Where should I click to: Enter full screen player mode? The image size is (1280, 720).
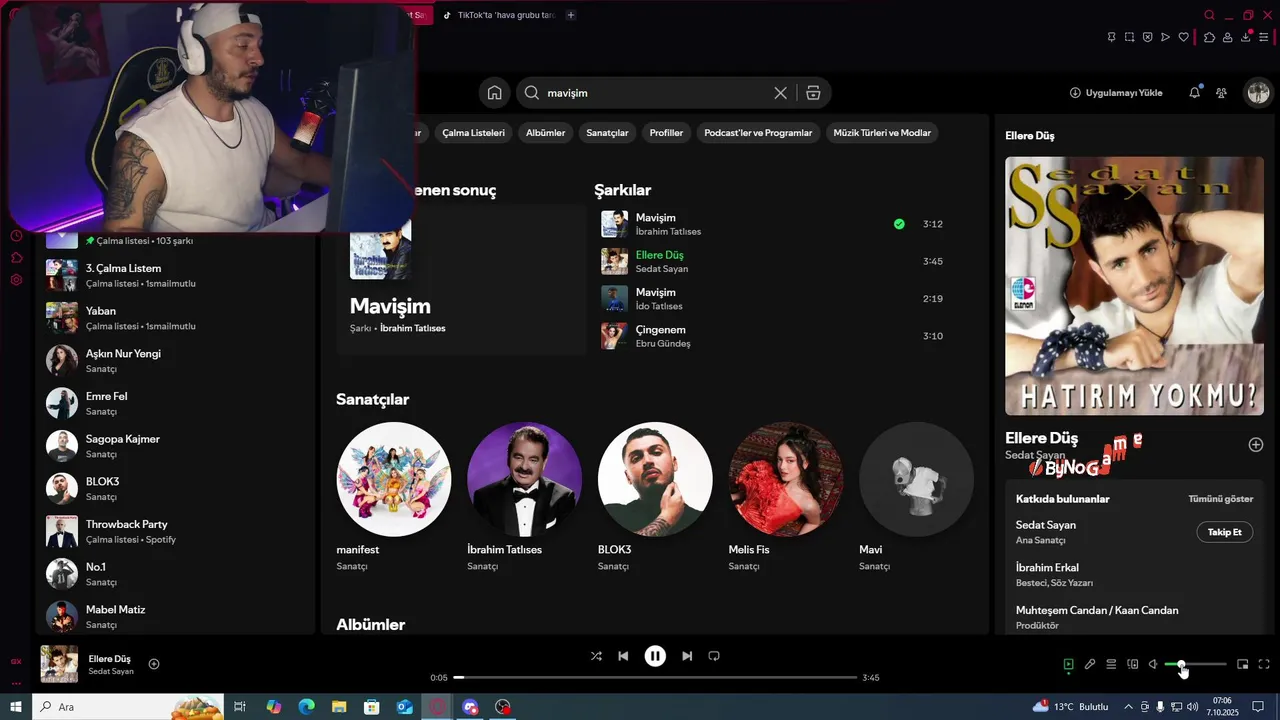point(1264,664)
